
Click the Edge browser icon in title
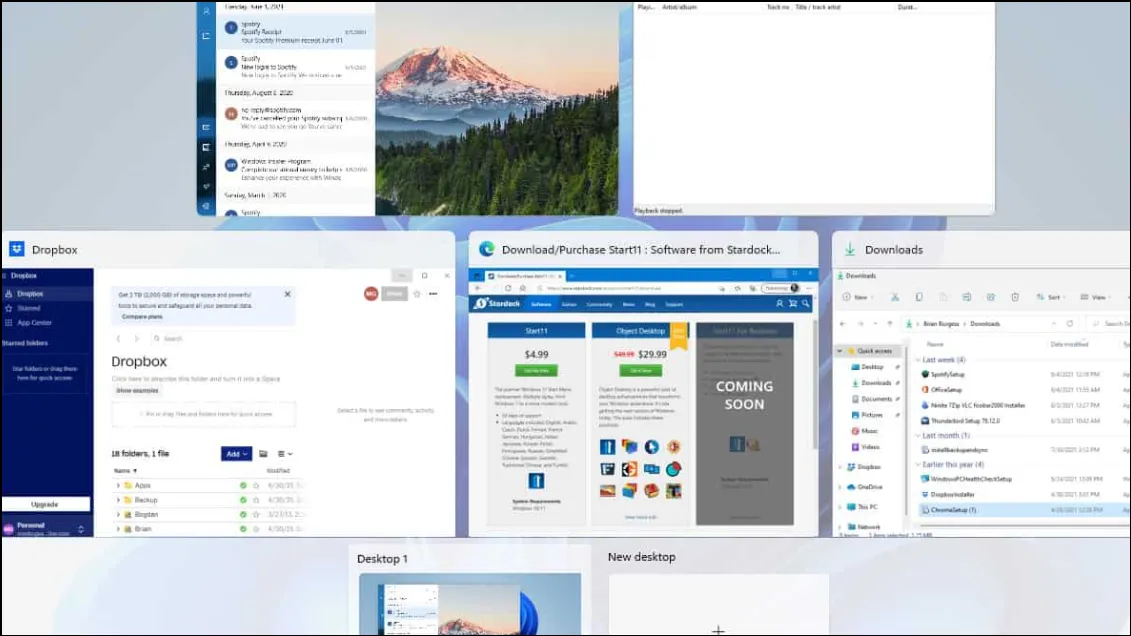pyautogui.click(x=487, y=249)
